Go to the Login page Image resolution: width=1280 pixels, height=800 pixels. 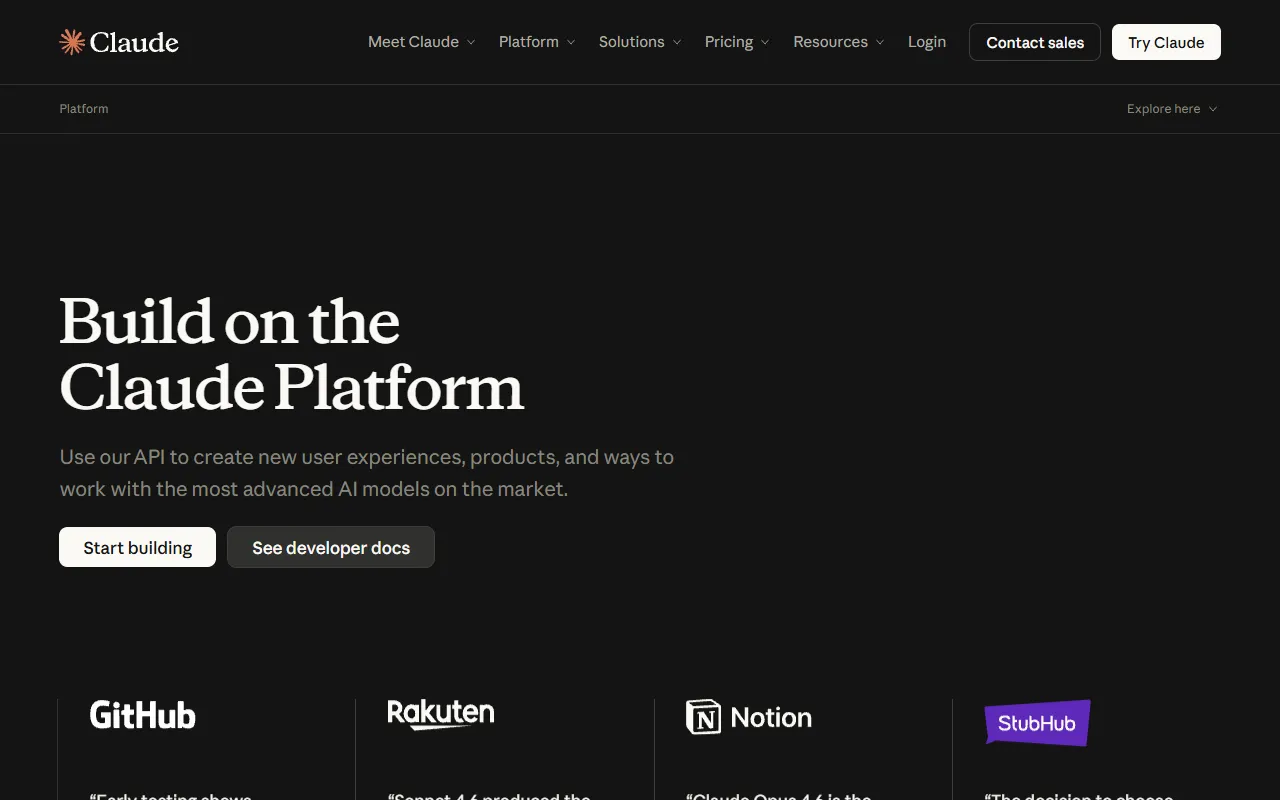pyautogui.click(x=926, y=42)
